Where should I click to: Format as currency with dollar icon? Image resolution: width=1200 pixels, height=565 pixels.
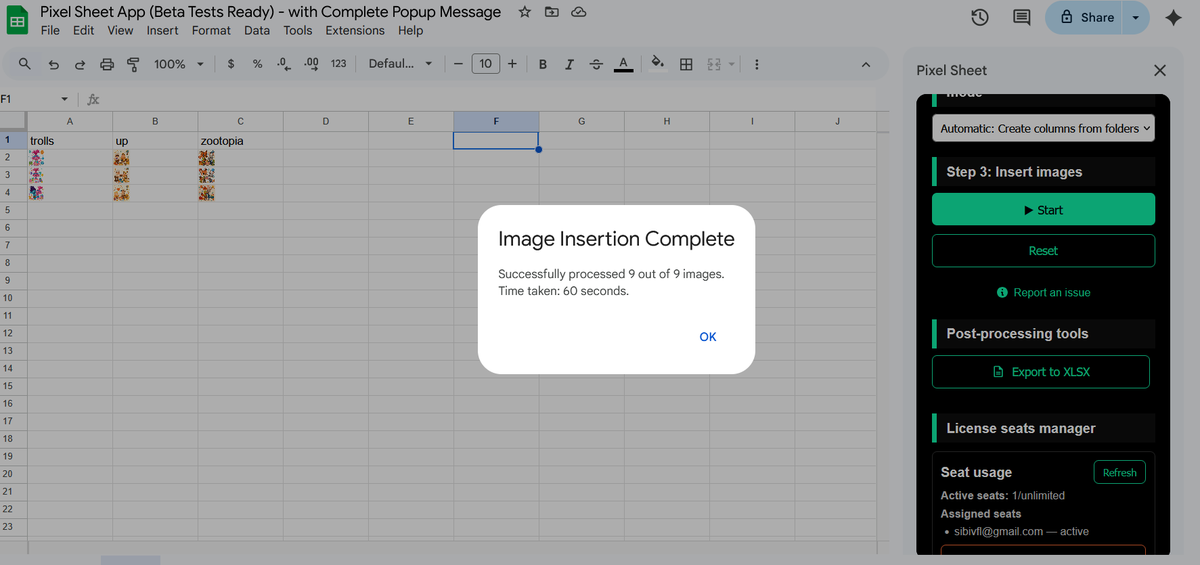231,64
